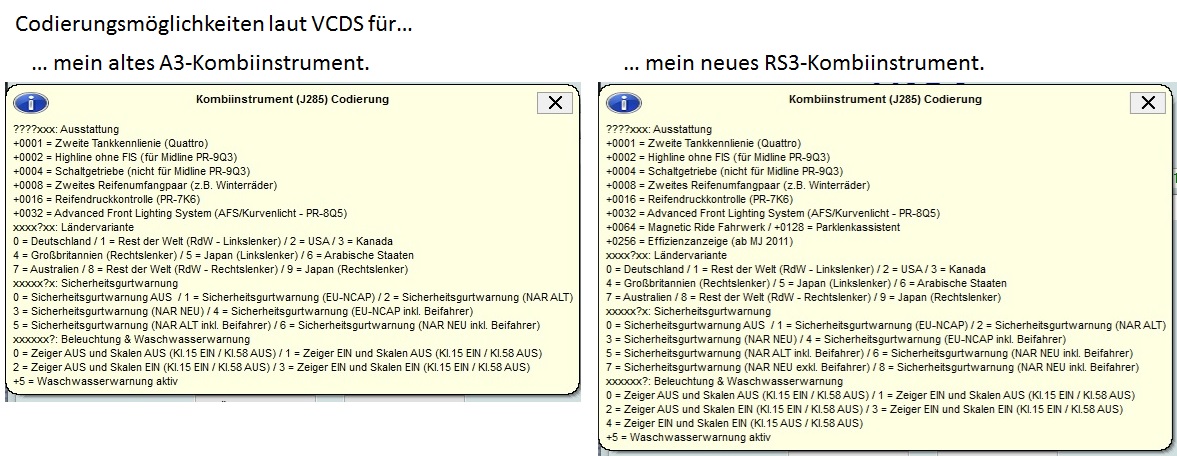Select '0 = Sicherheitsgurtwarnung AUS' line in RS3 dialog

coord(887,326)
